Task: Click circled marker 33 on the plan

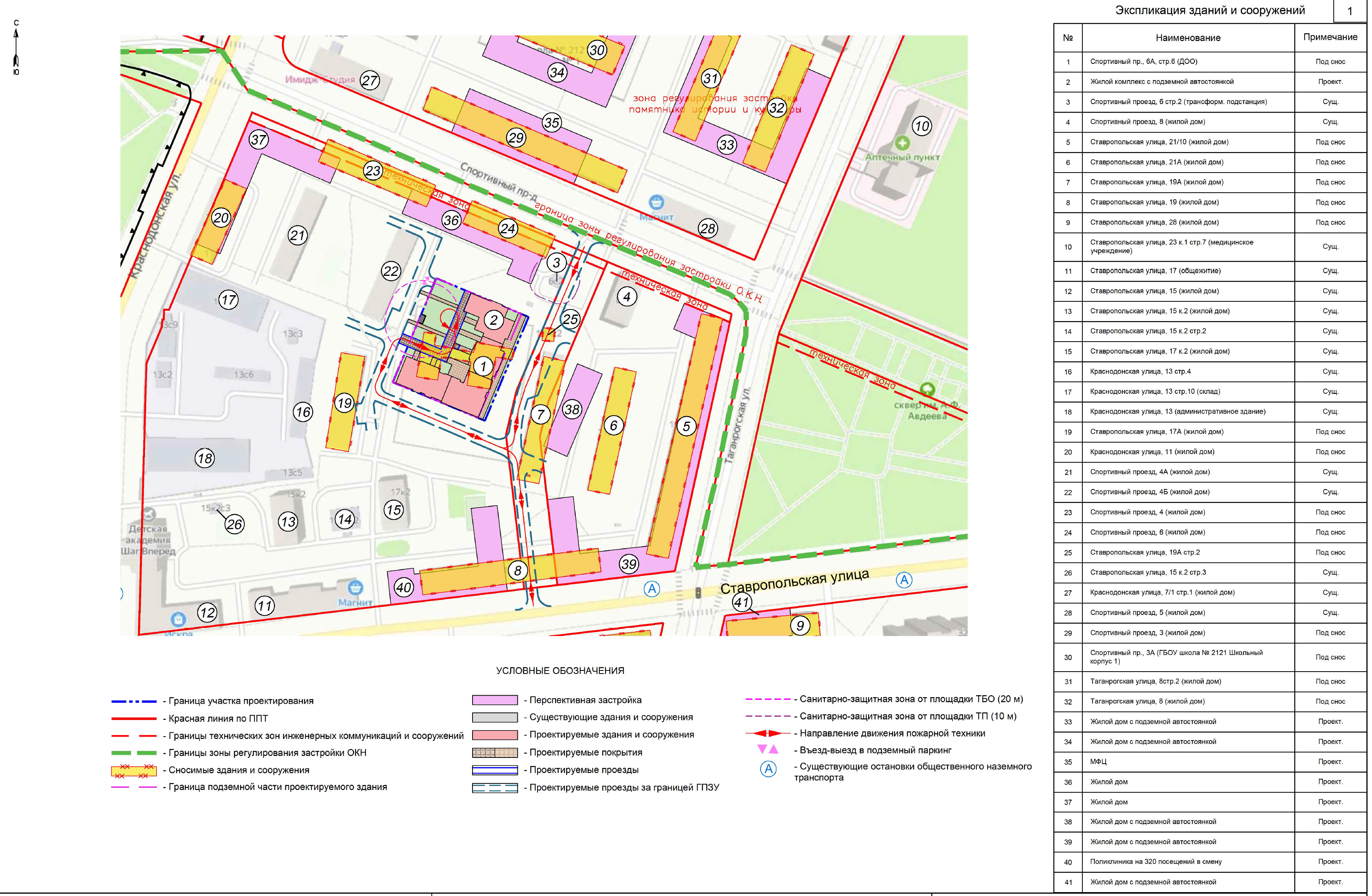Action: pos(726,145)
